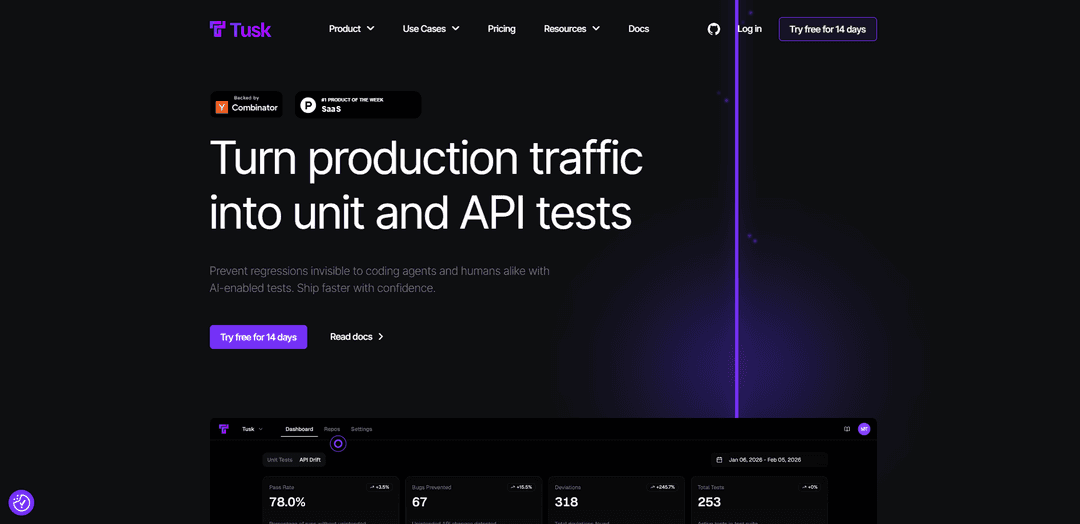Click the book icon in dashboard preview
This screenshot has width=1080, height=524.
point(847,429)
